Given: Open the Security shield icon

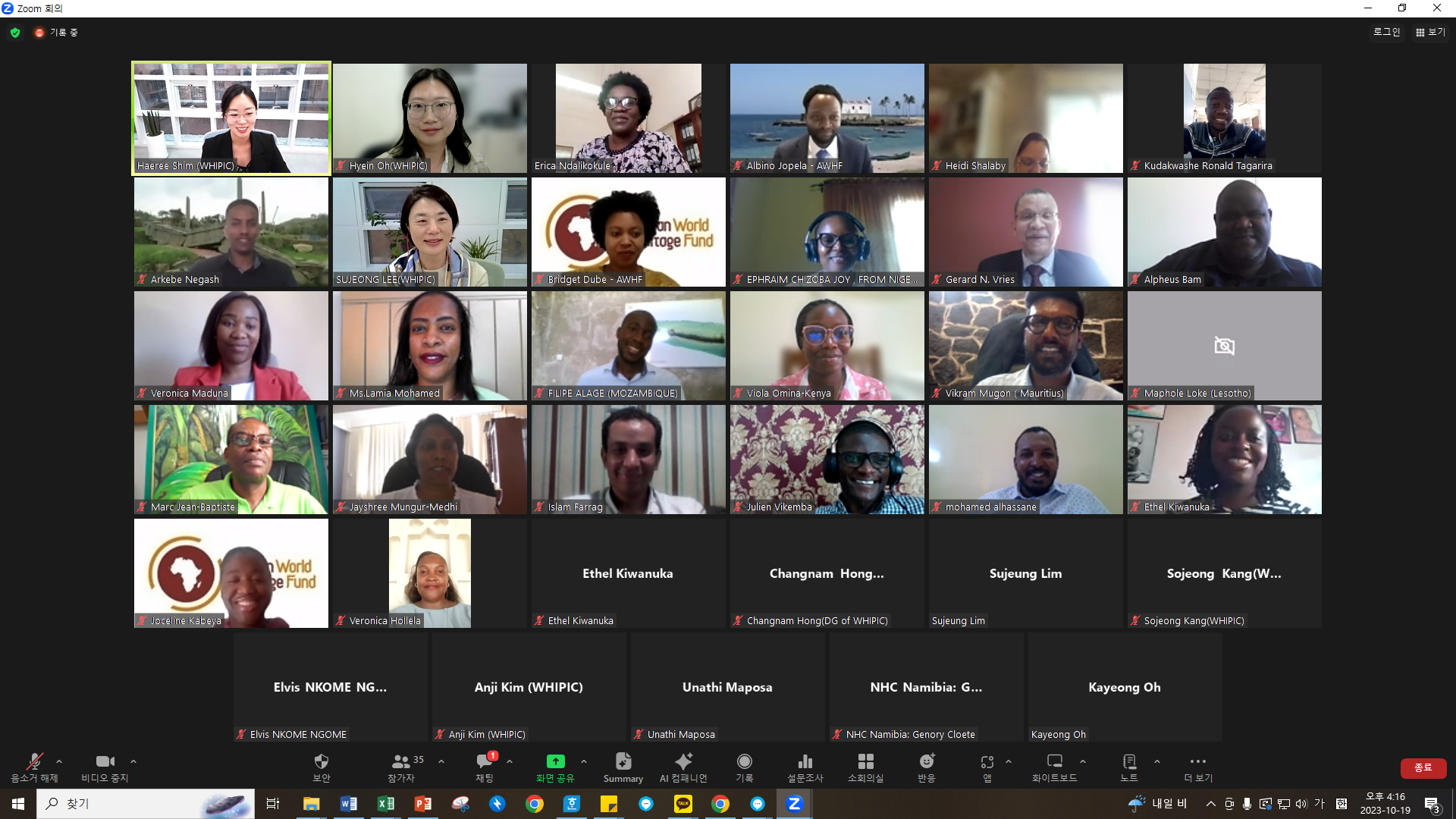Looking at the screenshot, I should point(321,761).
